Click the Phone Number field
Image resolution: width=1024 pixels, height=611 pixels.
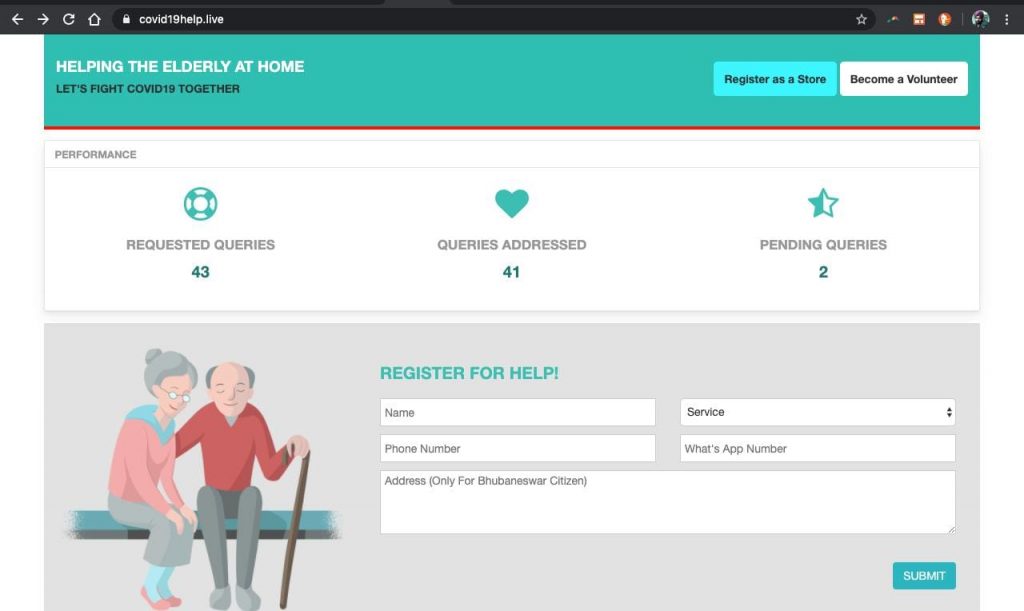[x=517, y=448]
